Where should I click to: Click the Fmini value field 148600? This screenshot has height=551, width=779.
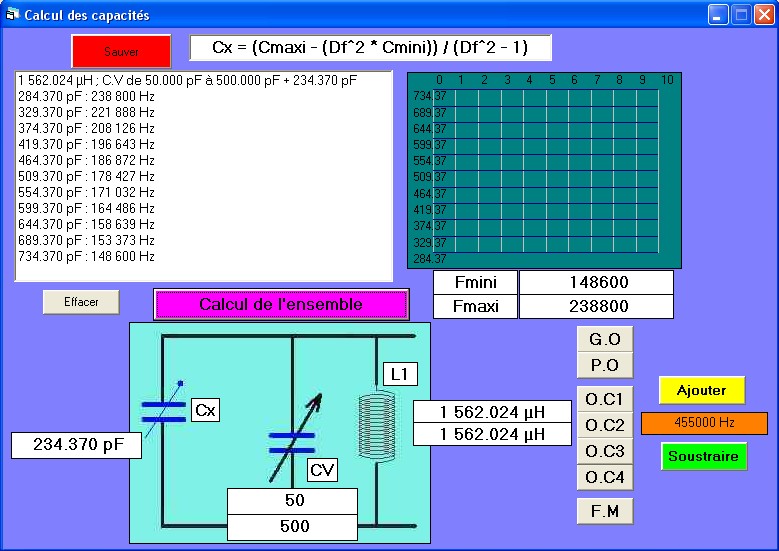click(x=596, y=282)
